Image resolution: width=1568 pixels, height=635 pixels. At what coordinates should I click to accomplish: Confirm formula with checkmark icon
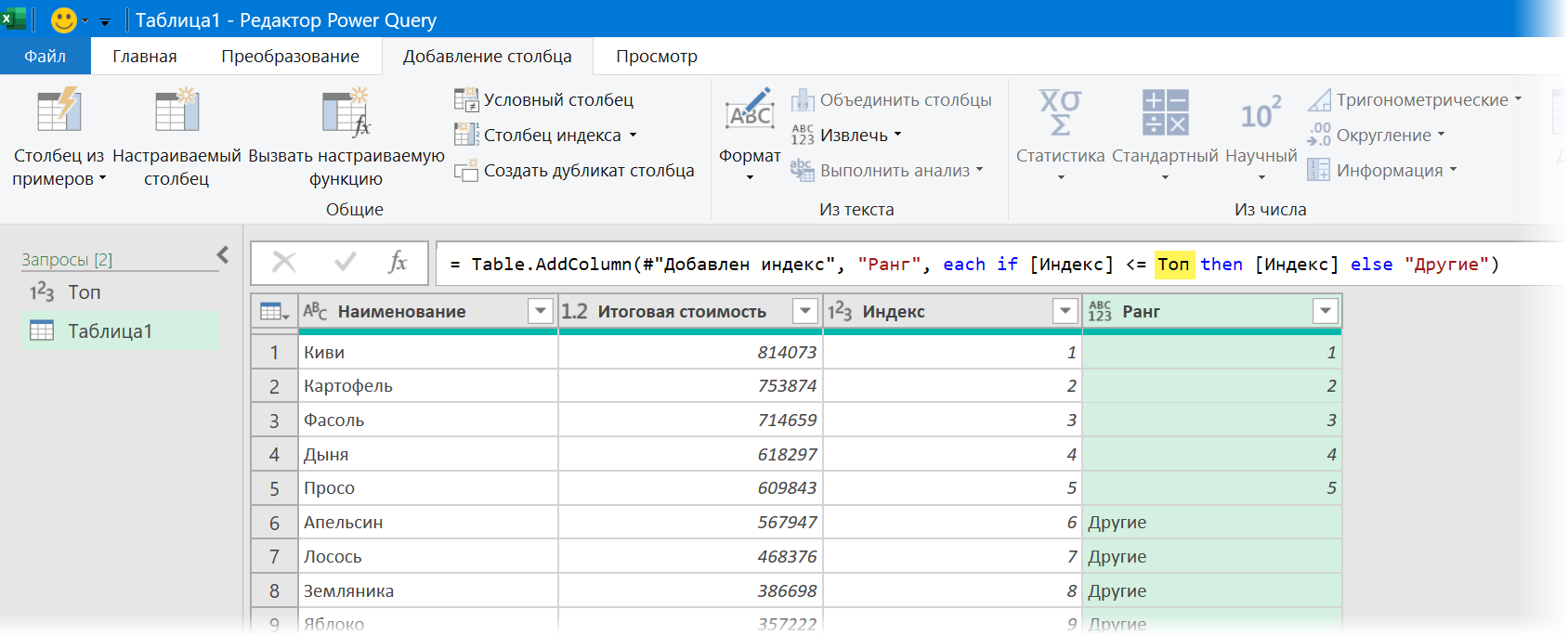(346, 263)
